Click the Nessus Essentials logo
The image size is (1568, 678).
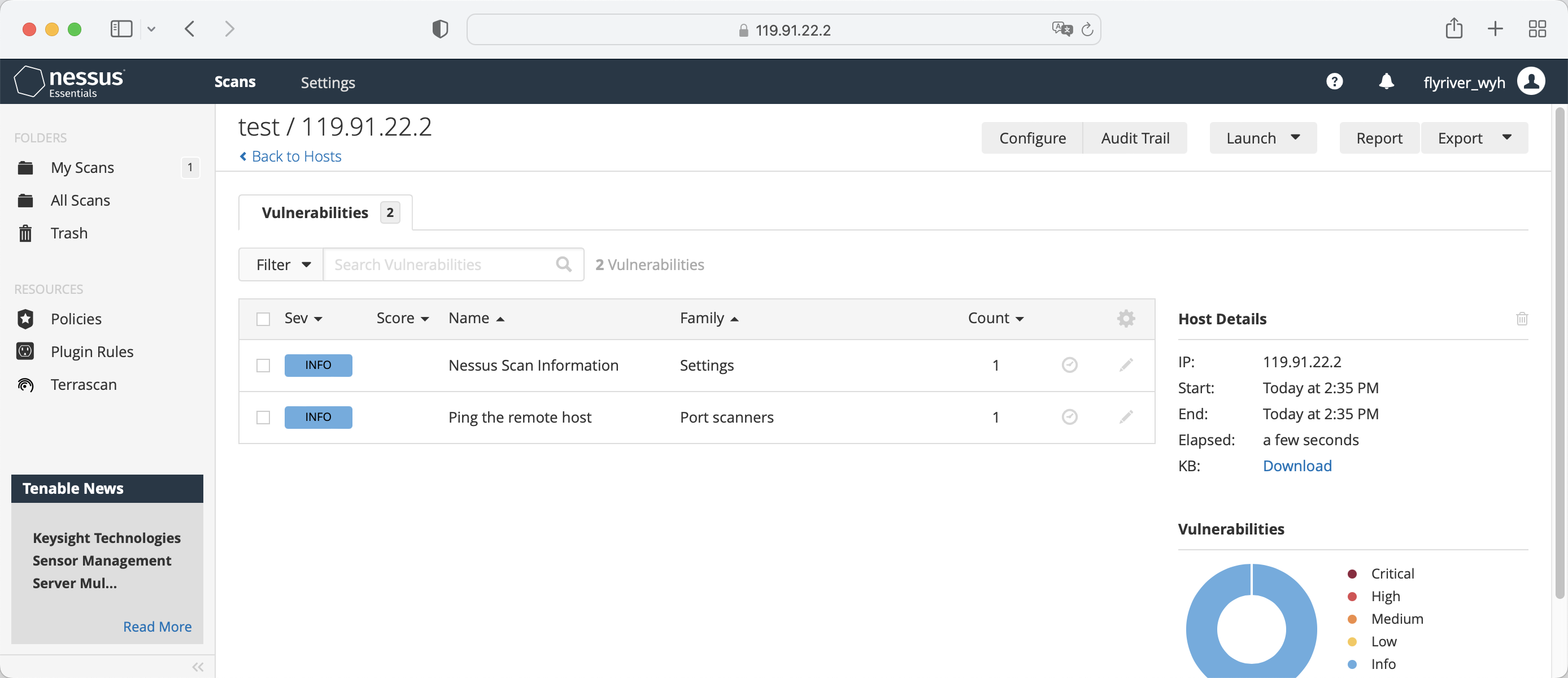69,81
